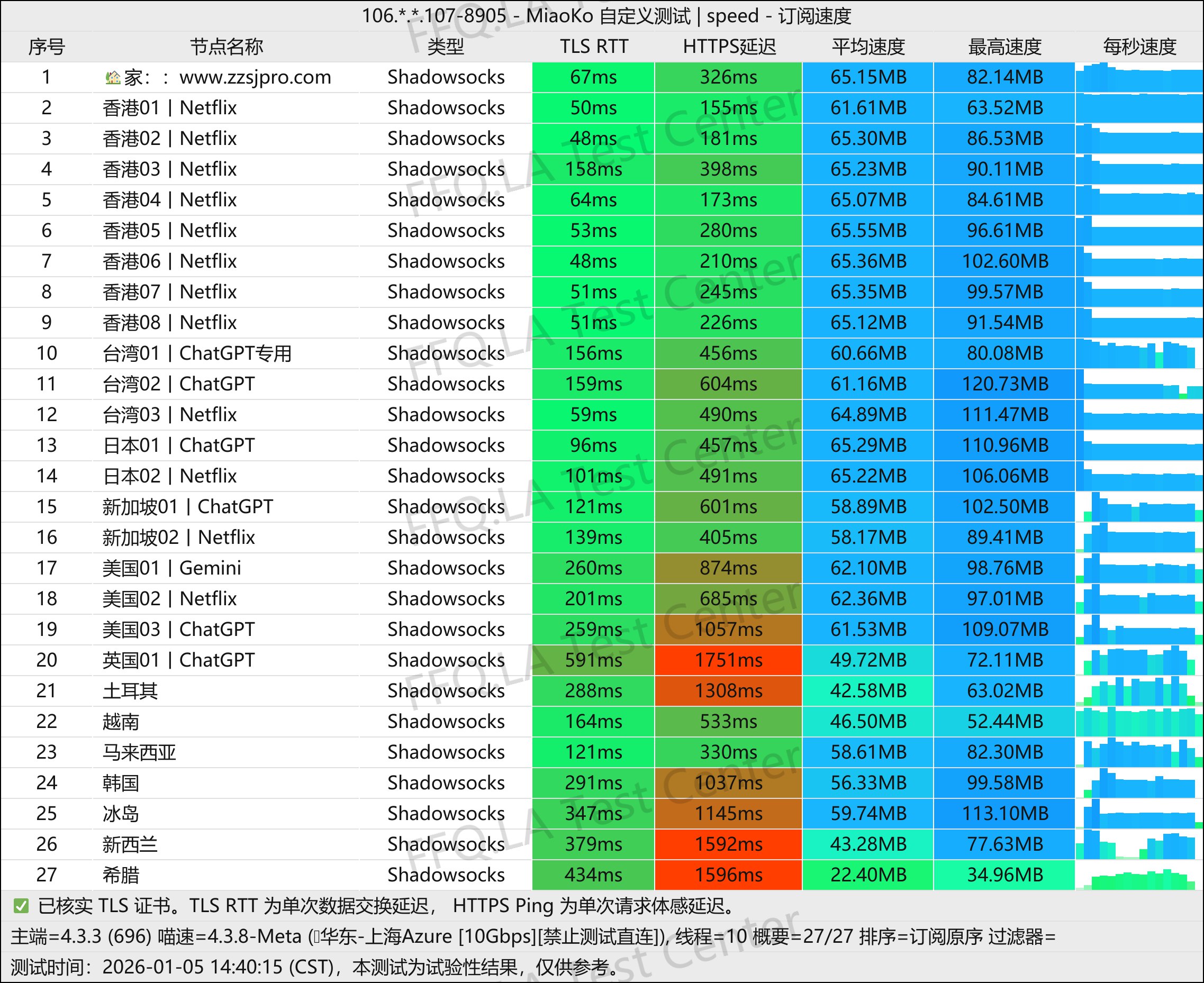The image size is (1204, 983).
Task: Click the 591ms TLS RTT cell
Action: pyautogui.click(x=593, y=660)
